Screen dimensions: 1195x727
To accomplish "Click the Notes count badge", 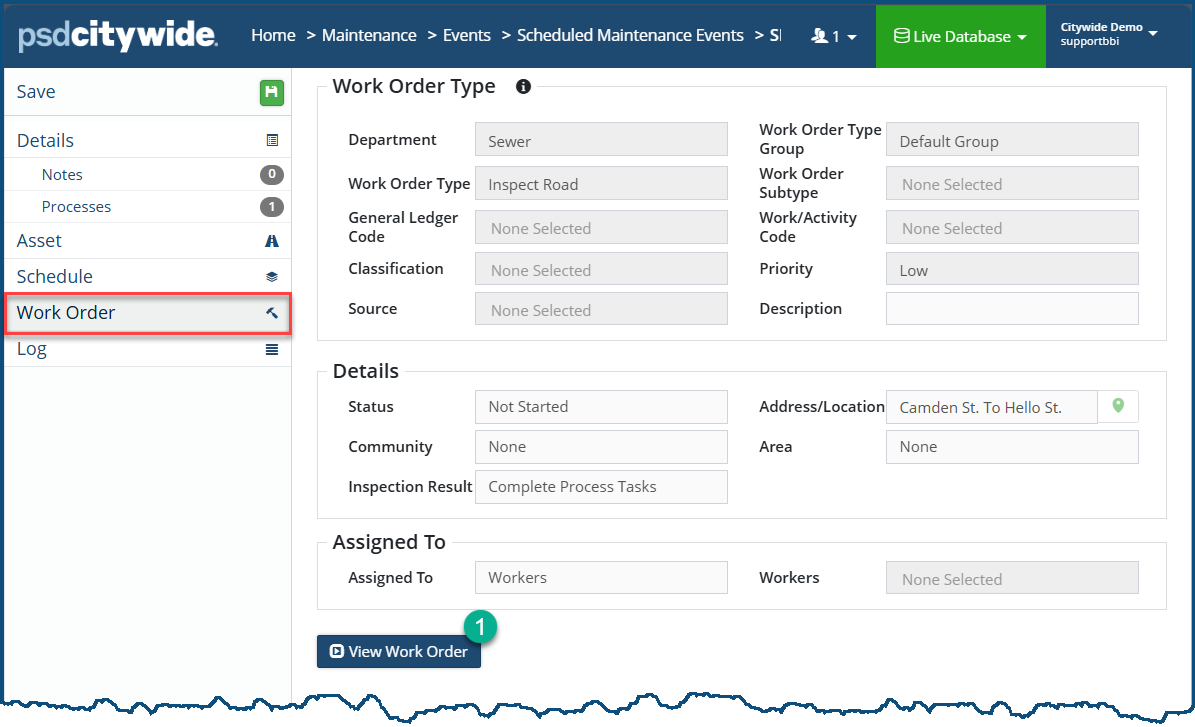I will coord(271,175).
